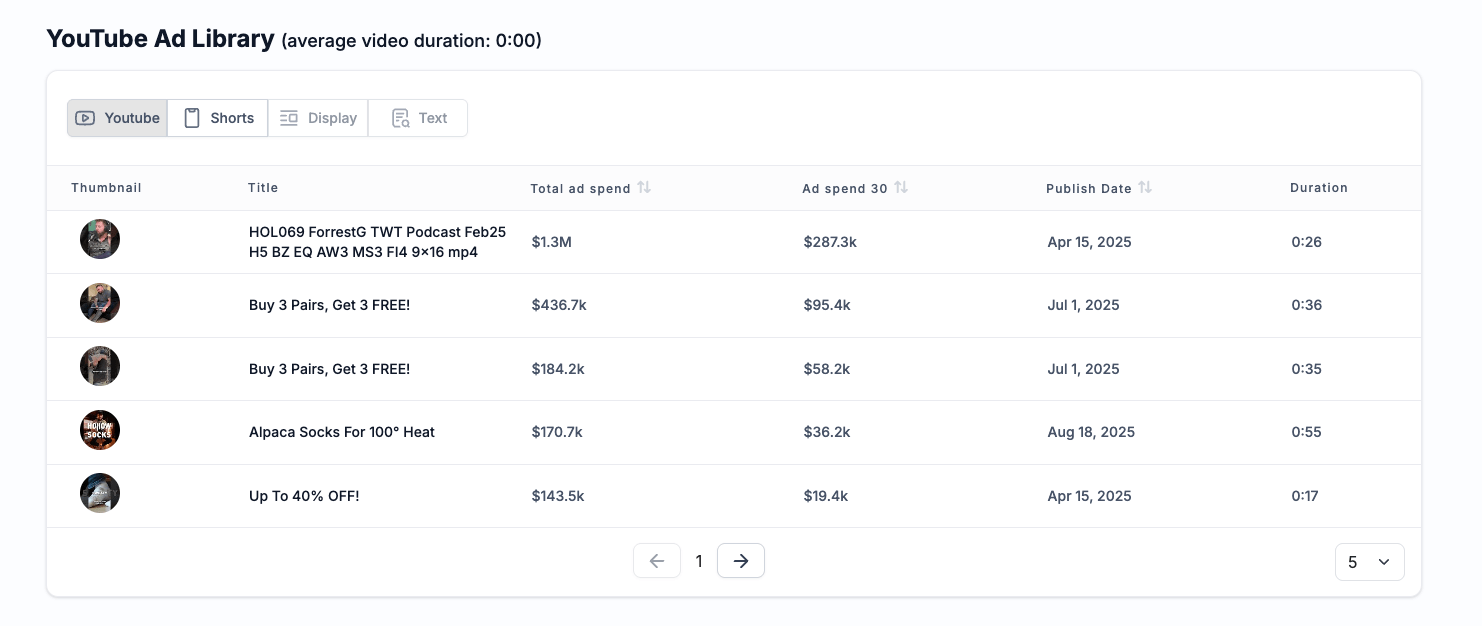The height and width of the screenshot is (626, 1482).
Task: Open the Up To 40% OFF thumbnail
Action: click(x=100, y=494)
